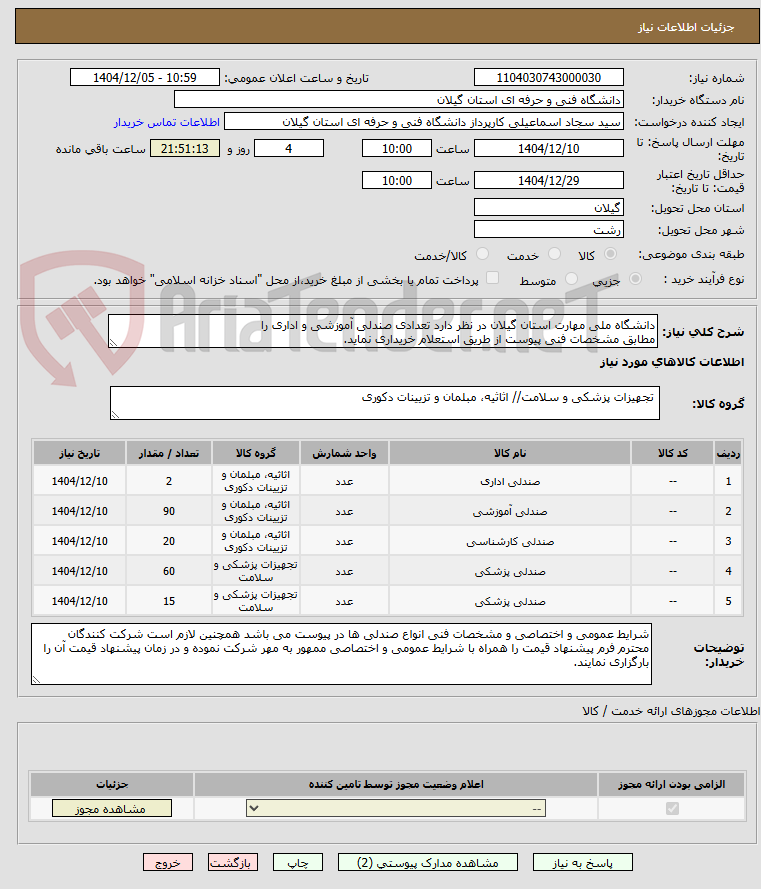
Task: Click the کد کالا column header
Action: 673,454
